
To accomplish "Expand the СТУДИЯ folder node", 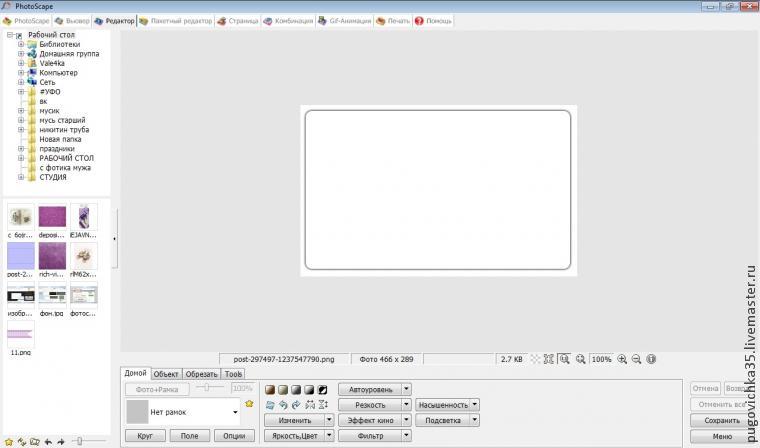I will click(x=21, y=177).
